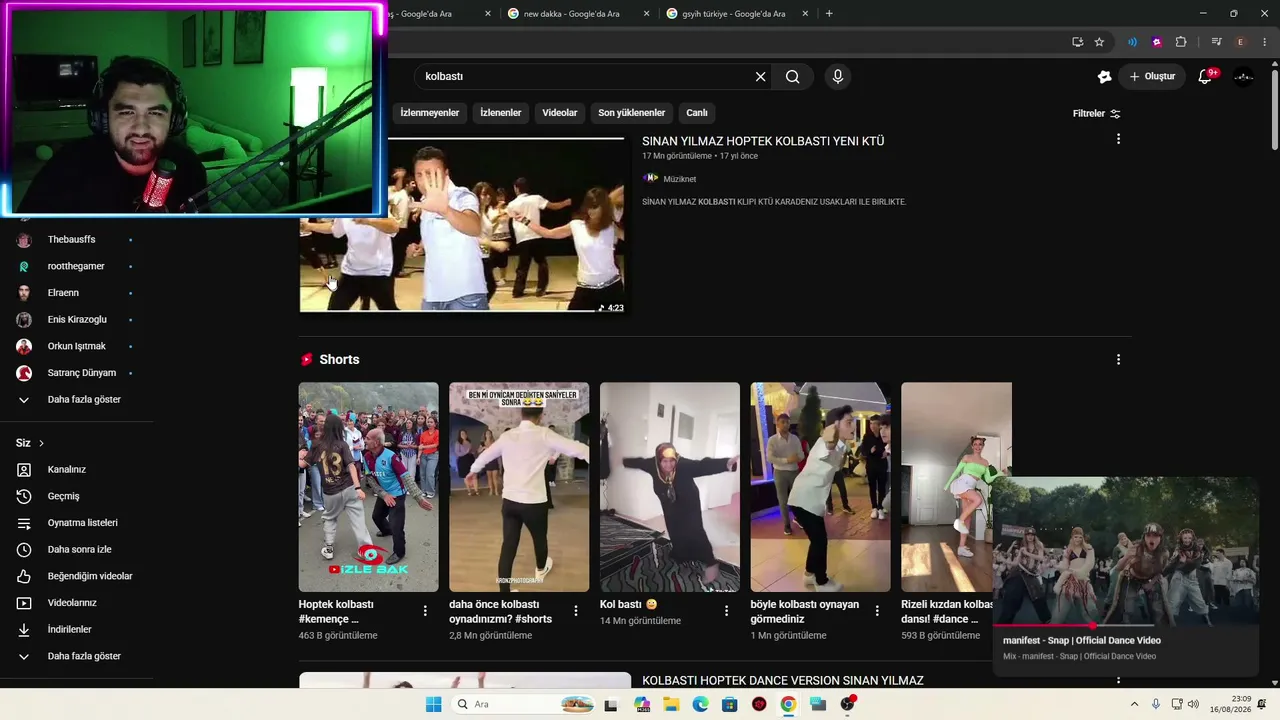The image size is (1280, 720).
Task: Expand the Siz section chevron
Action: click(41, 443)
